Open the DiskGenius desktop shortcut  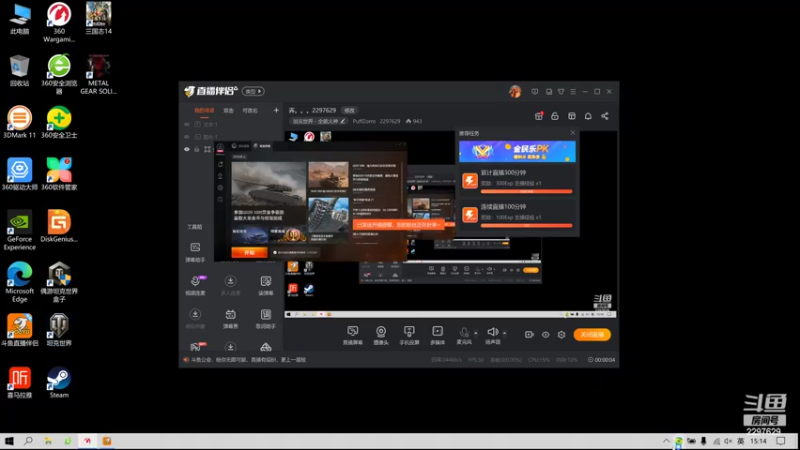59,226
